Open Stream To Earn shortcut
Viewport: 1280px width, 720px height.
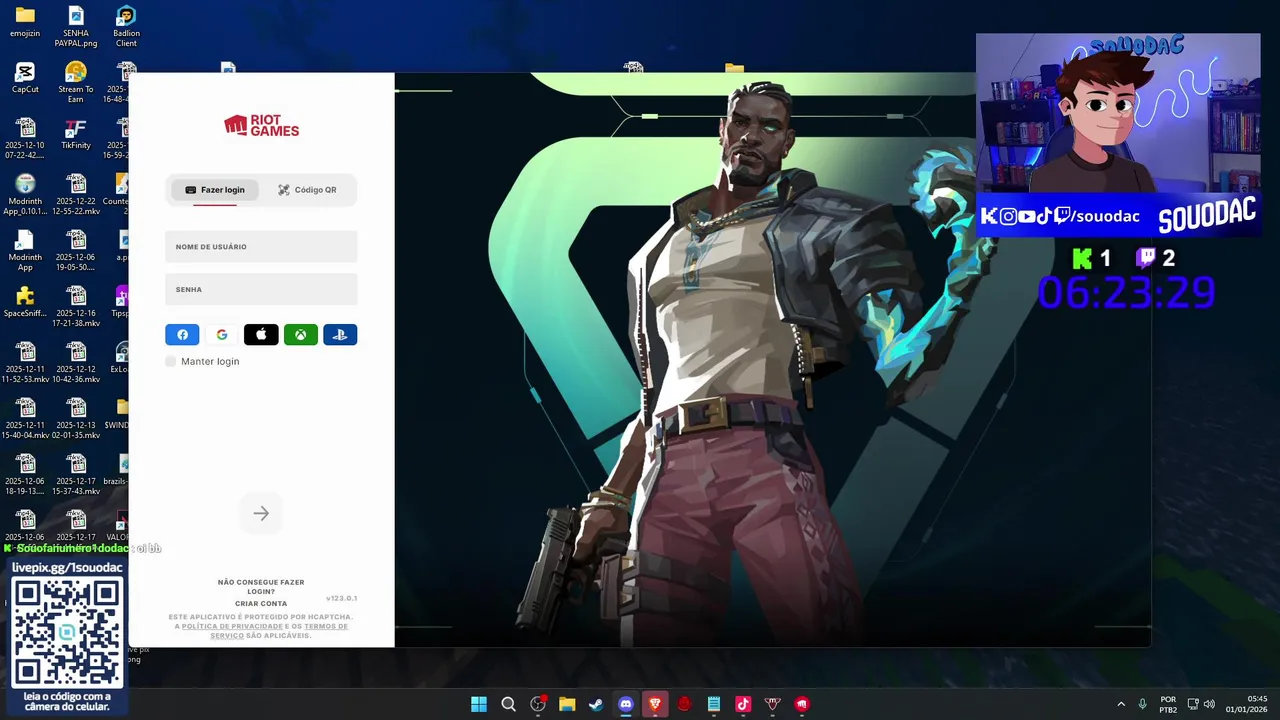tap(76, 83)
